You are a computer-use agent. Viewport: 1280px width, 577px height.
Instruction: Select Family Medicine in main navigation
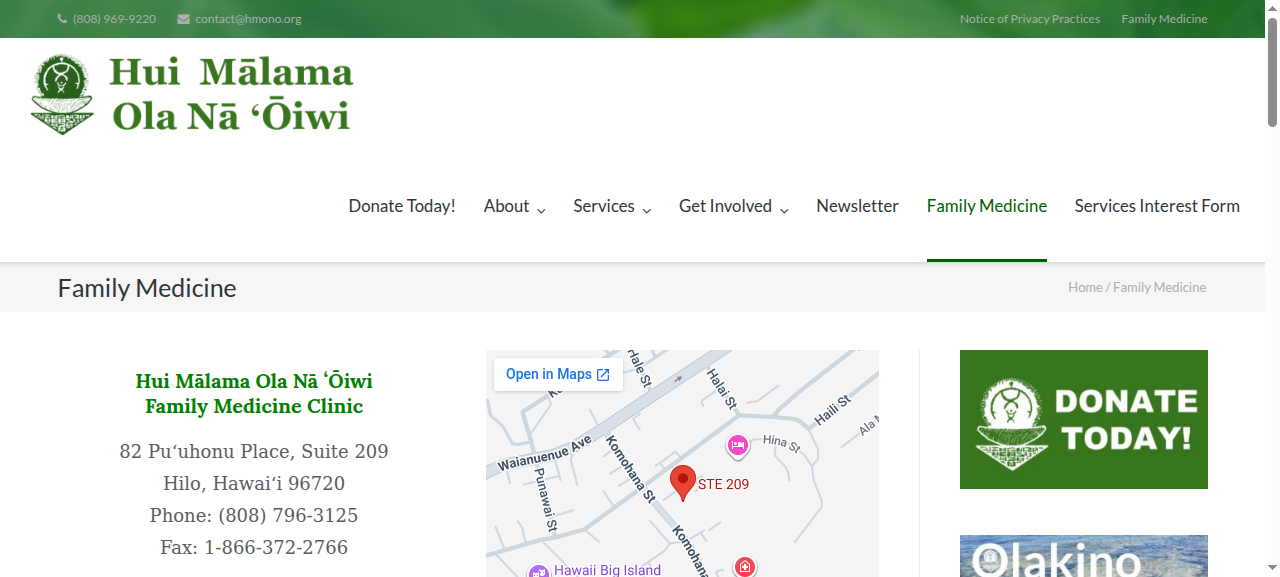987,206
